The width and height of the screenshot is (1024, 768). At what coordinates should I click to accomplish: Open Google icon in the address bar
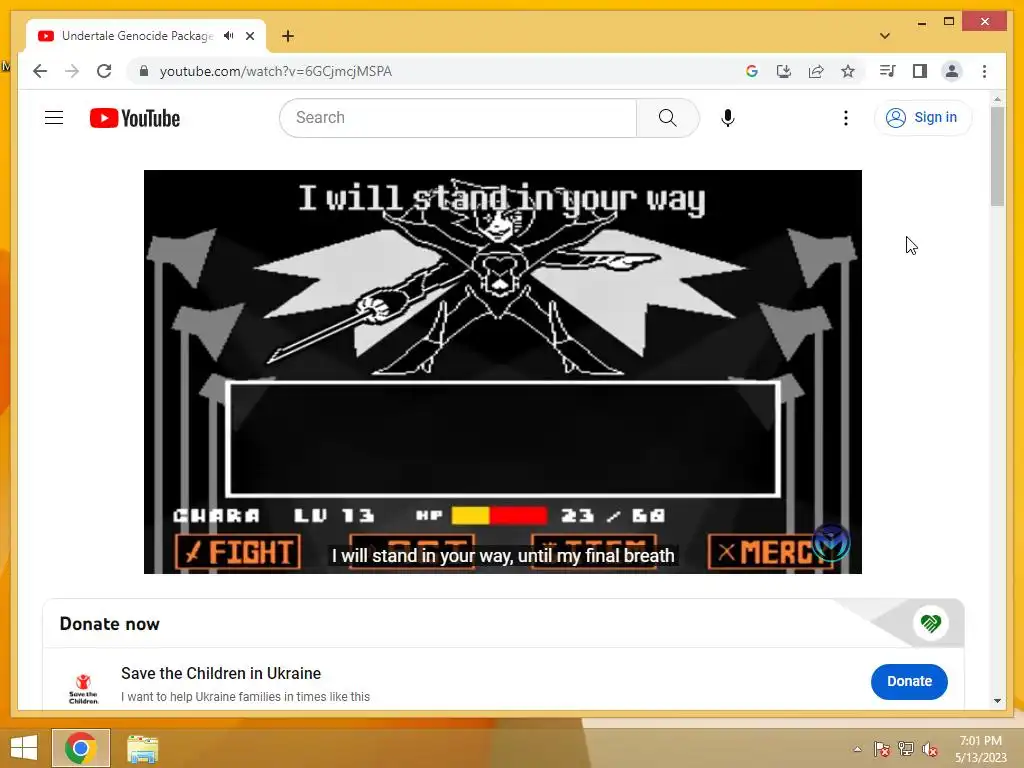(752, 71)
